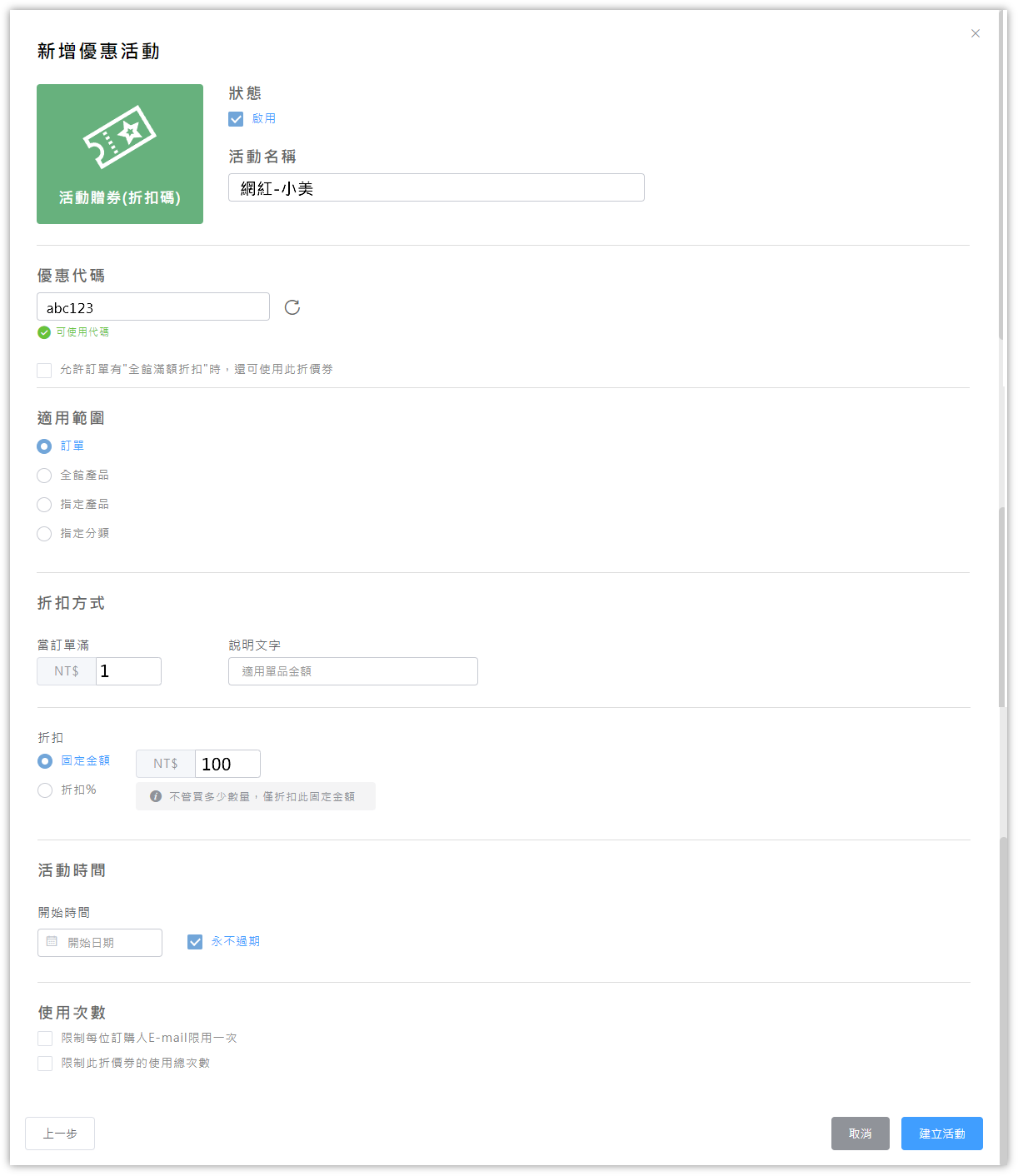Choose the 指定產品 radio option
The image size is (1018, 1176).
pos(44,505)
